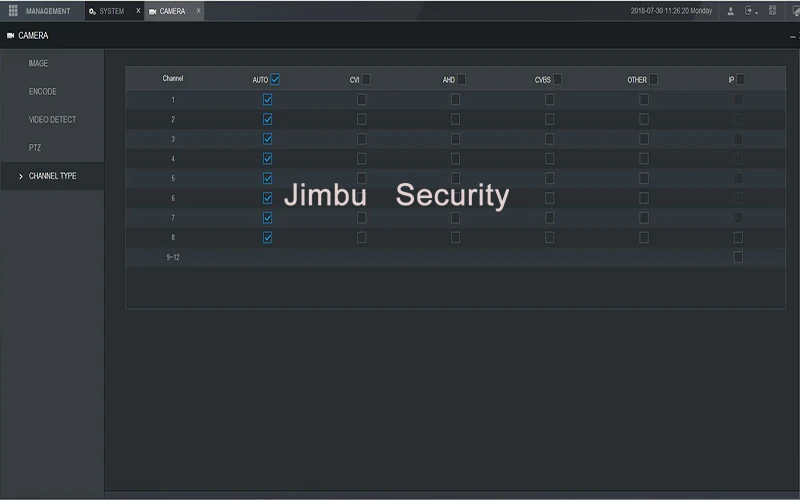Check the CVBS header checkbox
Screen dimensions: 800x500
click(557, 79)
